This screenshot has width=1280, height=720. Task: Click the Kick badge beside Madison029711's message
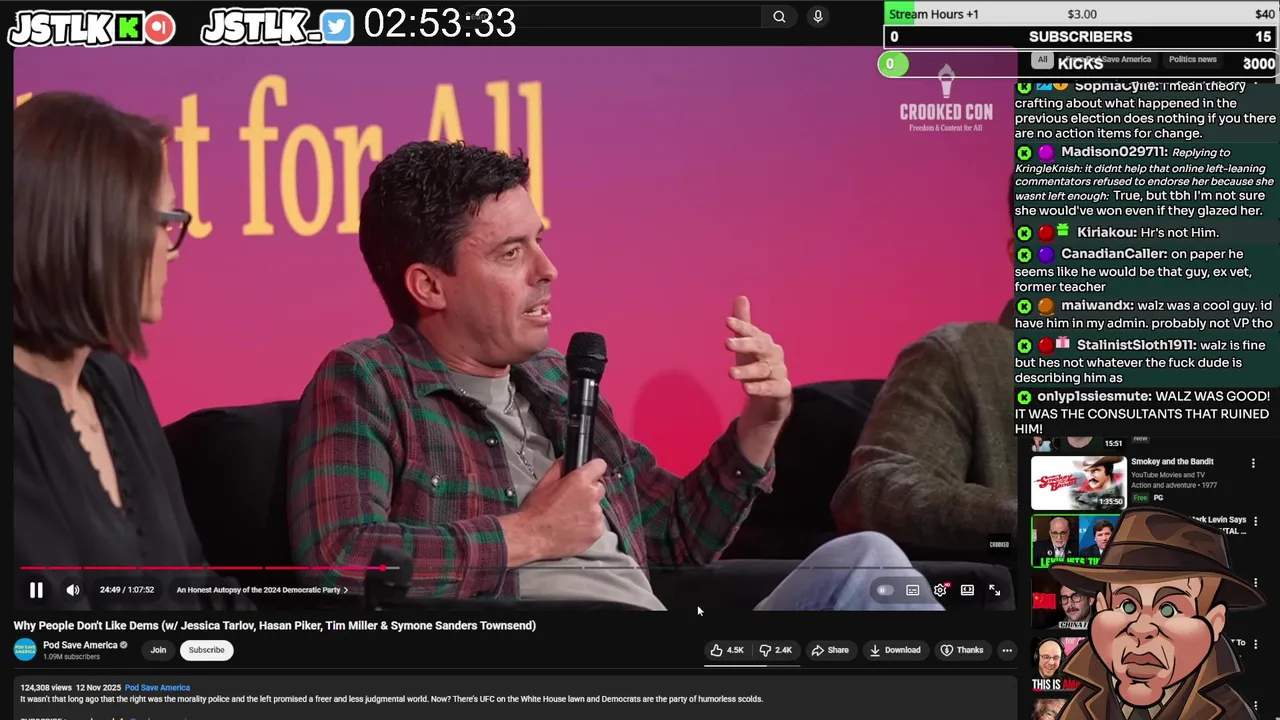(x=1024, y=153)
